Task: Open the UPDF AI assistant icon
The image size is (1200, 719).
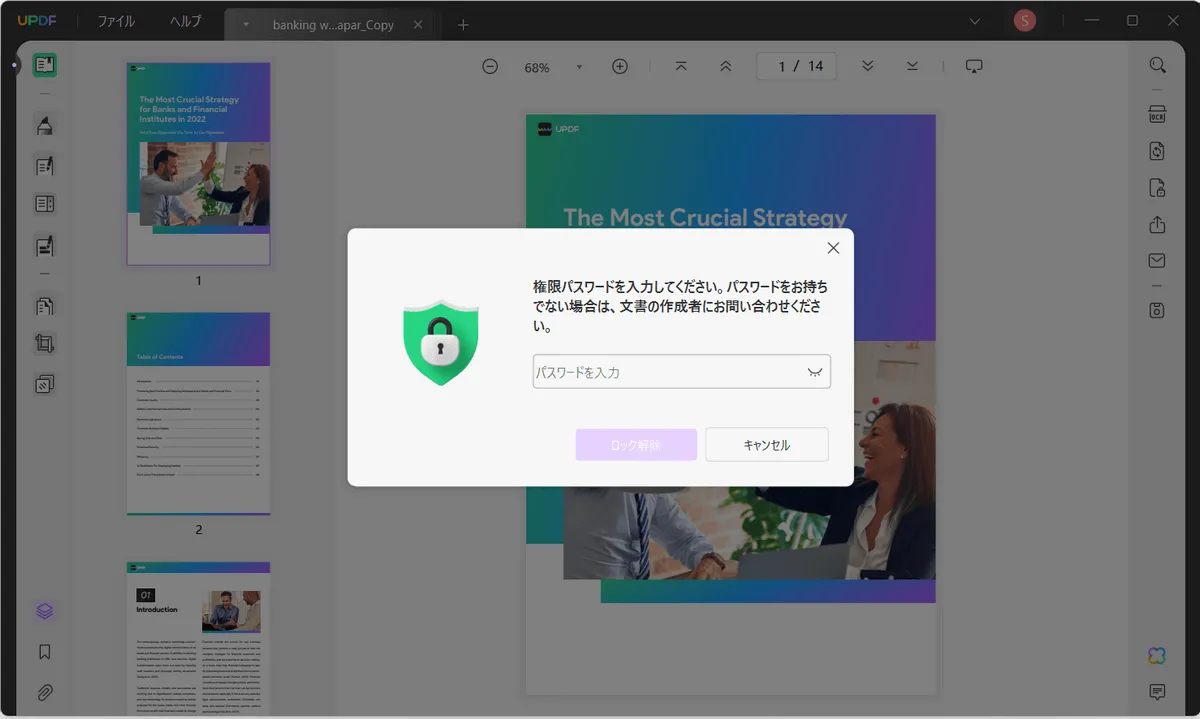Action: point(1157,656)
